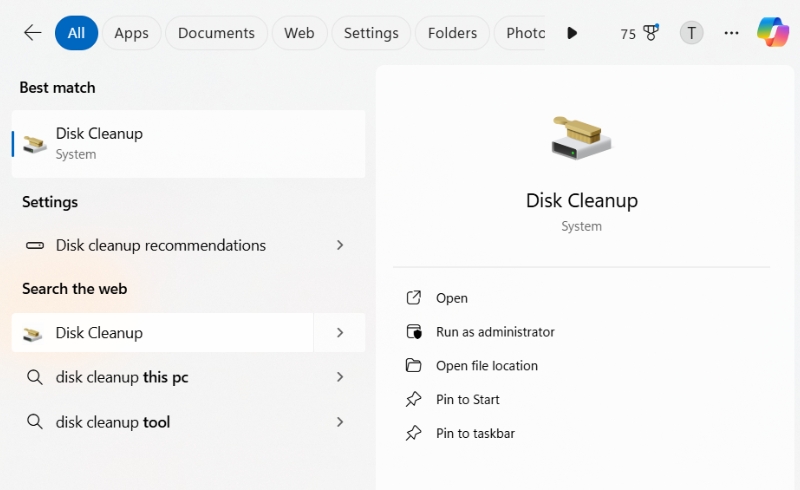Click magnifier beside disk cleanup tool
Image resolution: width=800 pixels, height=490 pixels.
35,422
